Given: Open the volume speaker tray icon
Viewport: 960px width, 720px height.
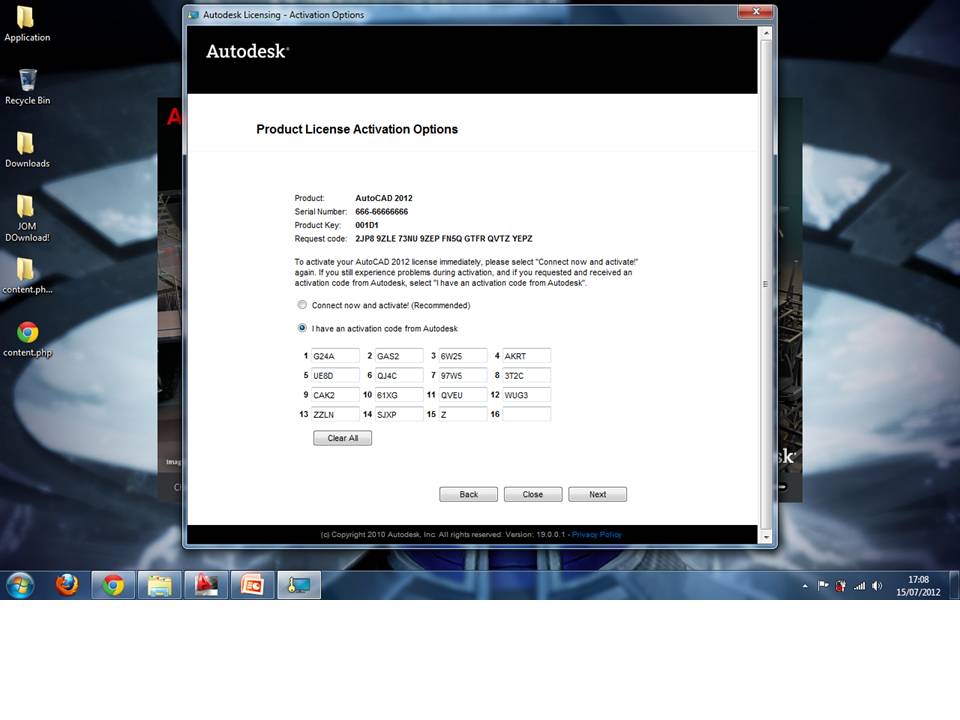Looking at the screenshot, I should 877,586.
